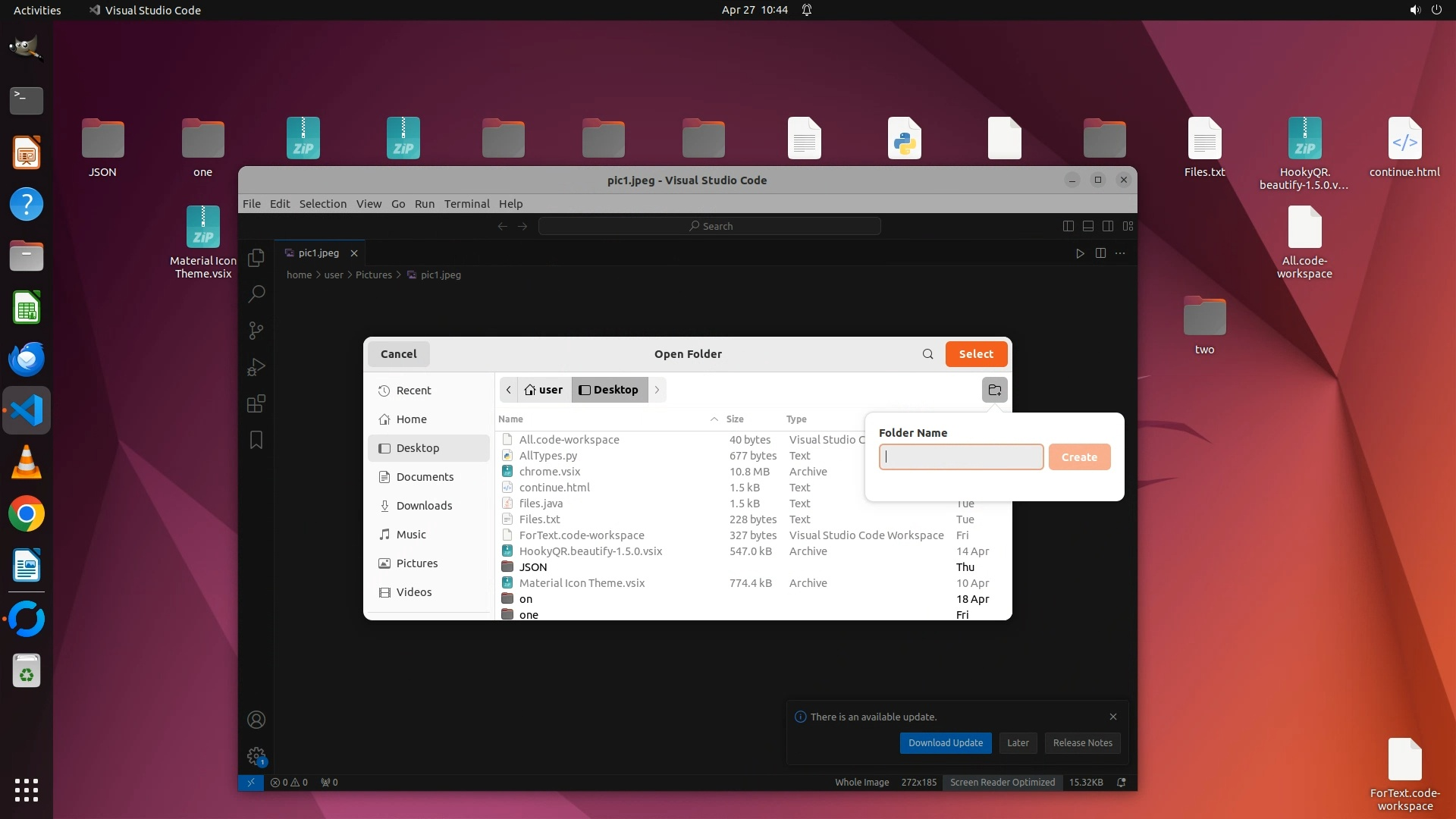Open the Explorer view in the activity bar
The image size is (1456, 819).
click(x=256, y=257)
